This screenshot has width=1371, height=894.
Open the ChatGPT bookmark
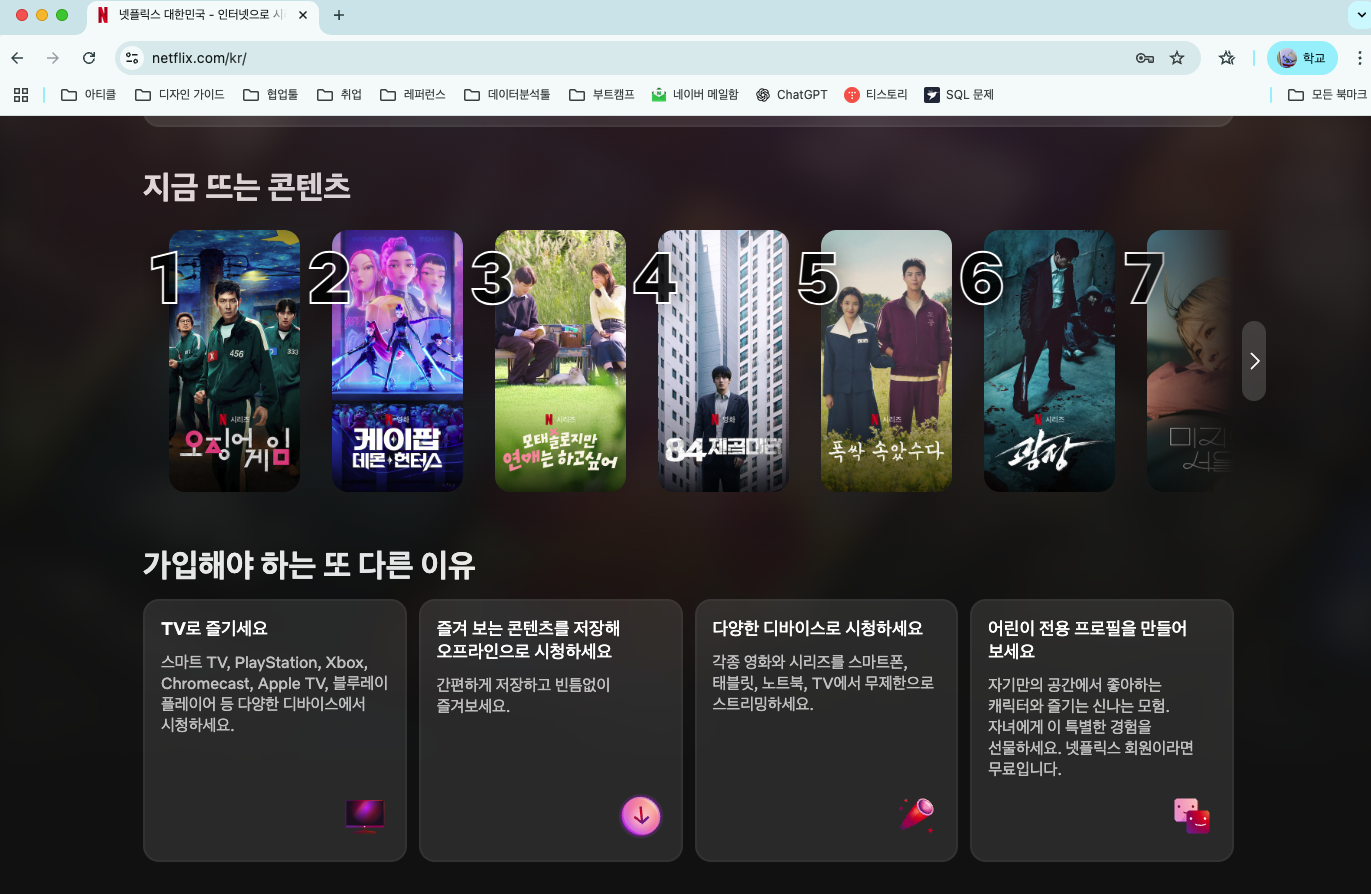(x=792, y=95)
